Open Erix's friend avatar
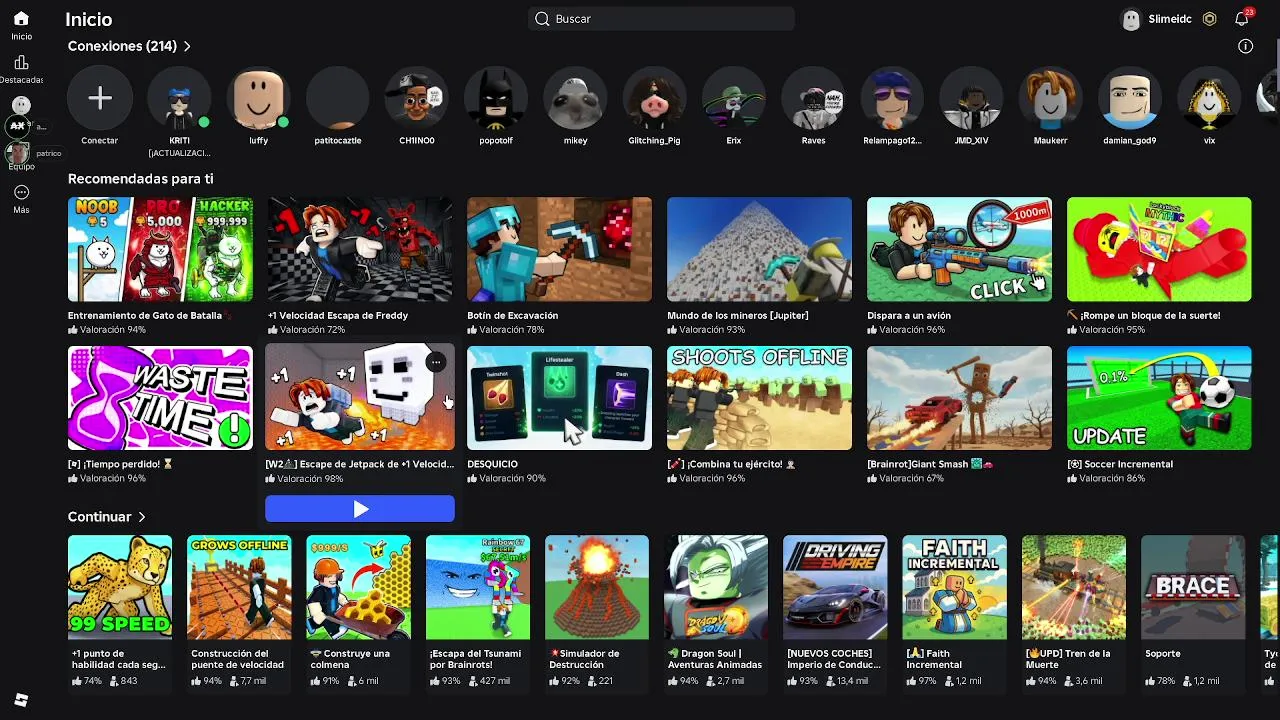The image size is (1280, 720). (x=734, y=98)
